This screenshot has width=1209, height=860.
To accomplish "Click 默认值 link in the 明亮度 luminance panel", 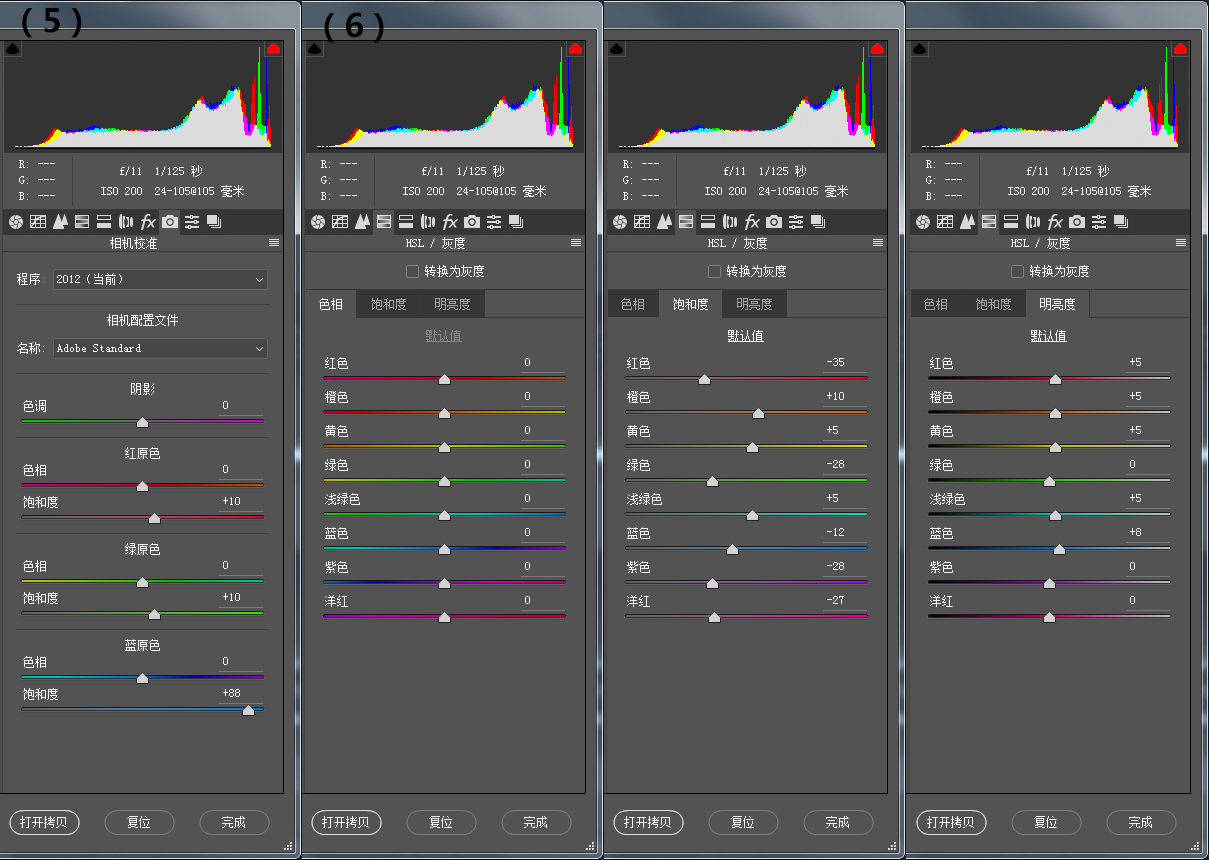I will pos(1048,336).
